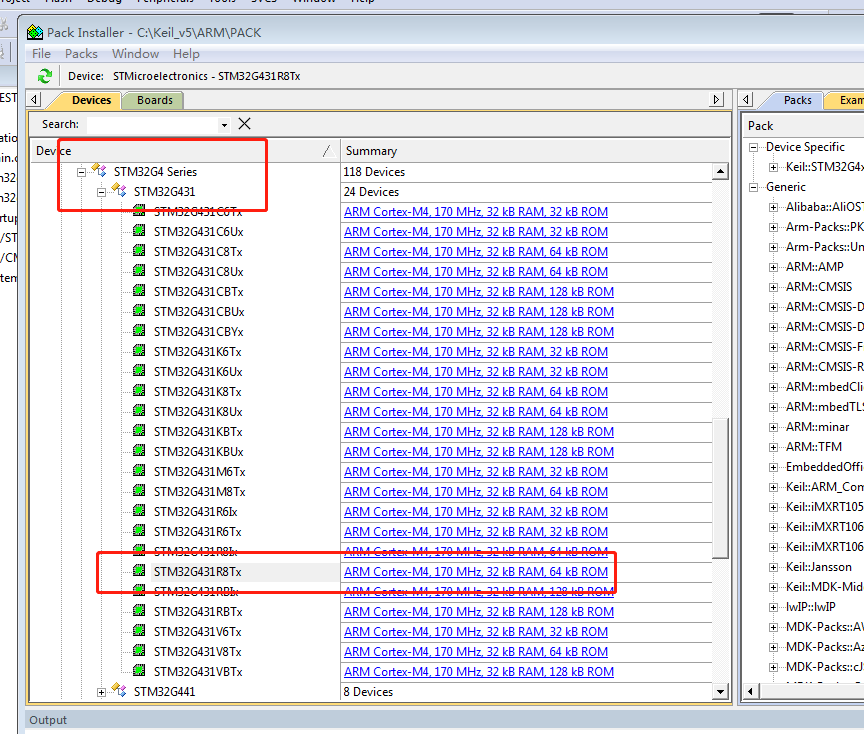Open the Packs menu
Screen dimensions: 864x734
tap(81, 53)
